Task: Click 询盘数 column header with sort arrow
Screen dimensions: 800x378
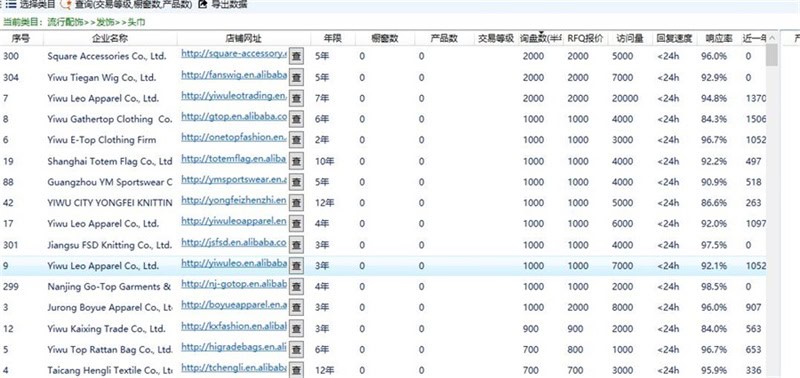Action: click(541, 38)
